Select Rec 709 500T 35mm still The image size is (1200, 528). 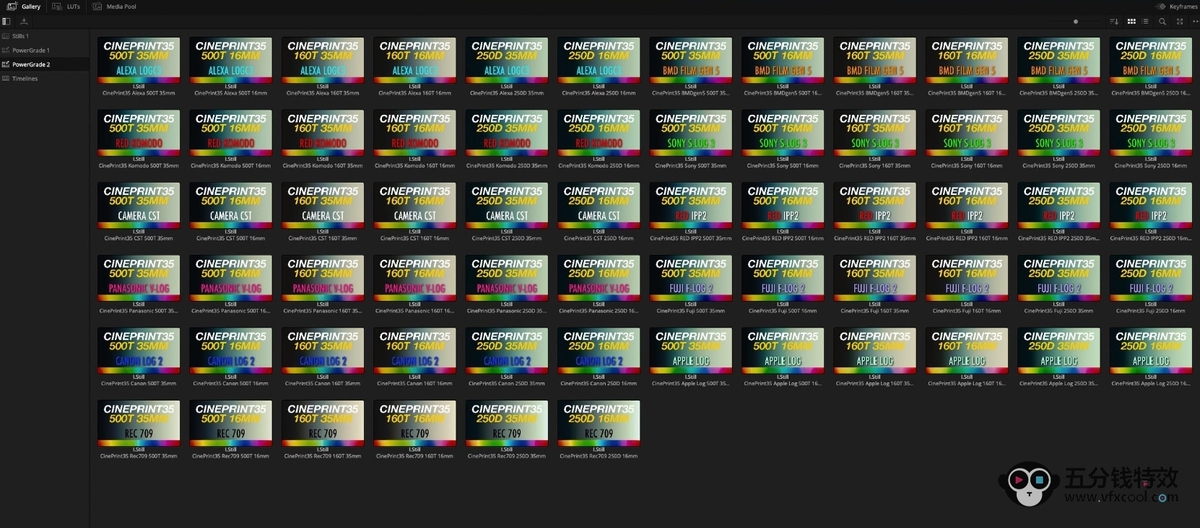138,424
